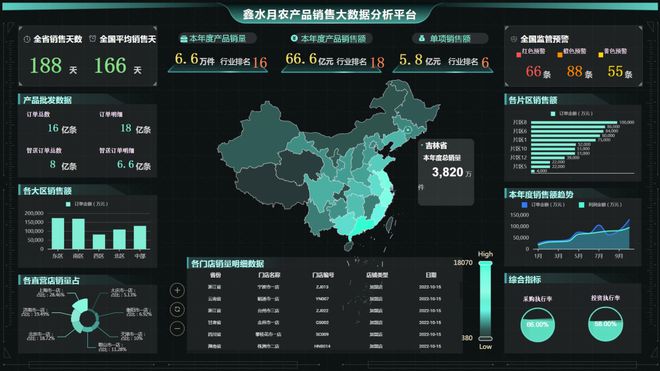The height and width of the screenshot is (371, 660).
Task: Toggle blue 订单金额 legend in trend chart
Action: tap(543, 205)
